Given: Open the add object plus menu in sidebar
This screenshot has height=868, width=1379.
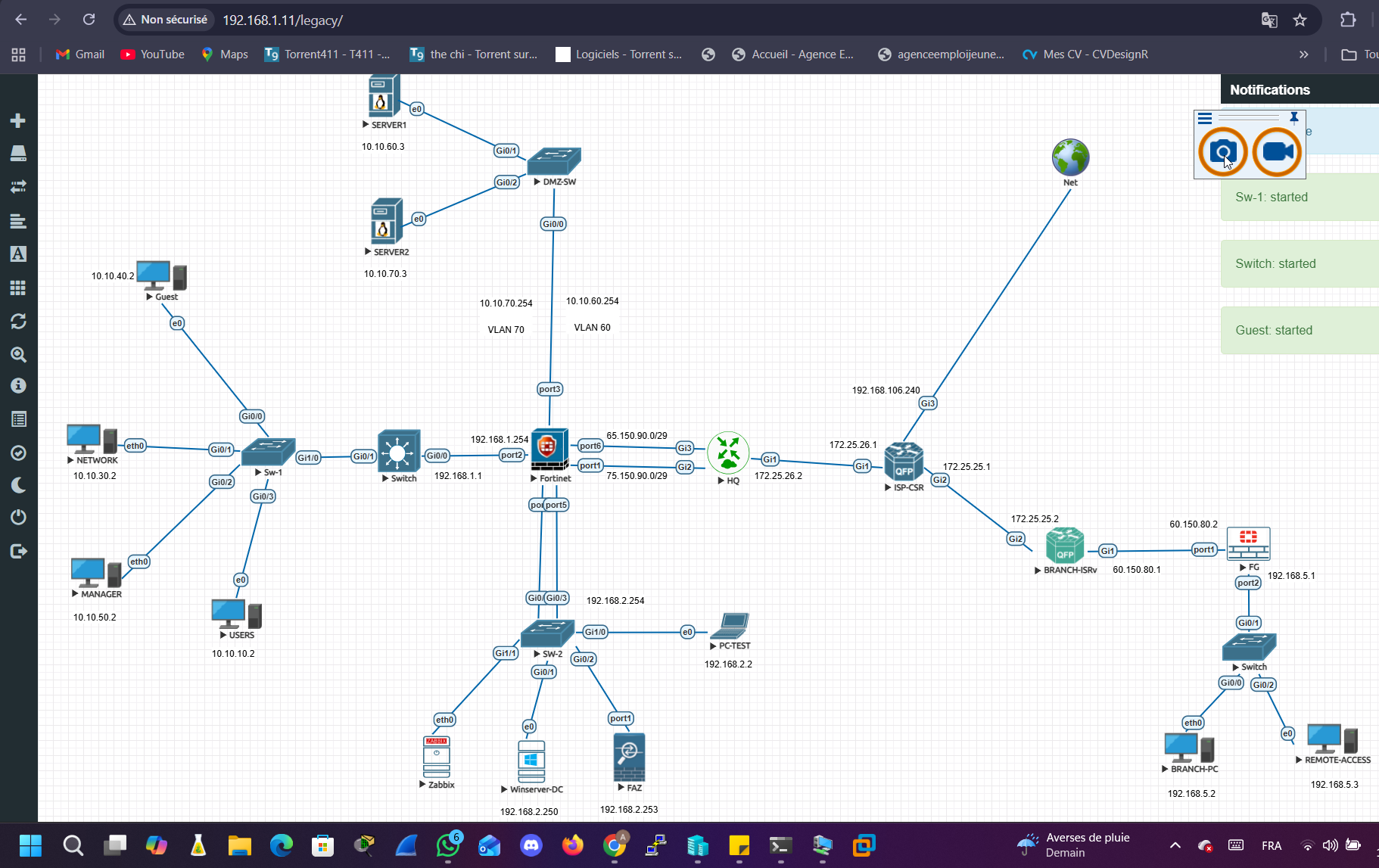Looking at the screenshot, I should (x=18, y=121).
